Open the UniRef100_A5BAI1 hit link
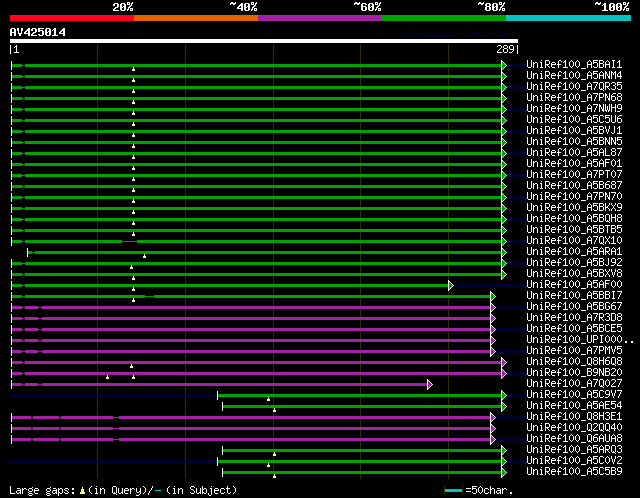640x498 pixels. 574,65
